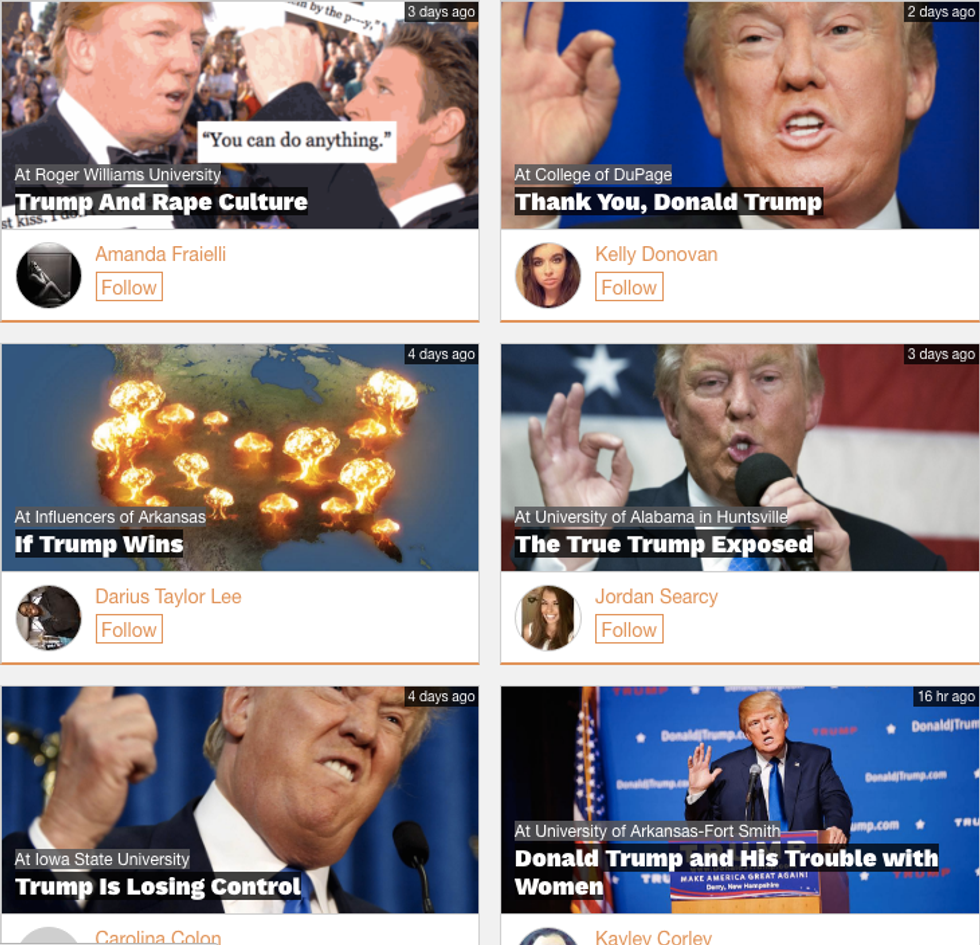Click the Kelly Donovan author name
This screenshot has height=945, width=980.
656,254
